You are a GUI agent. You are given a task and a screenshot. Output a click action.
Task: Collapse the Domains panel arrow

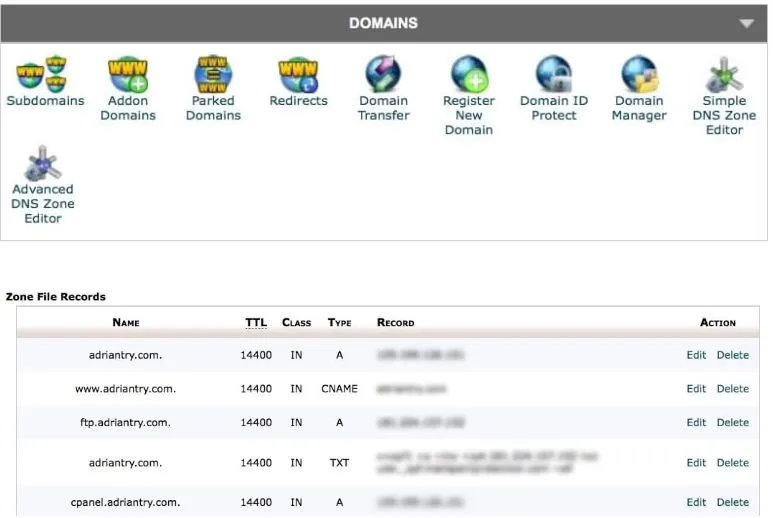(x=746, y=24)
